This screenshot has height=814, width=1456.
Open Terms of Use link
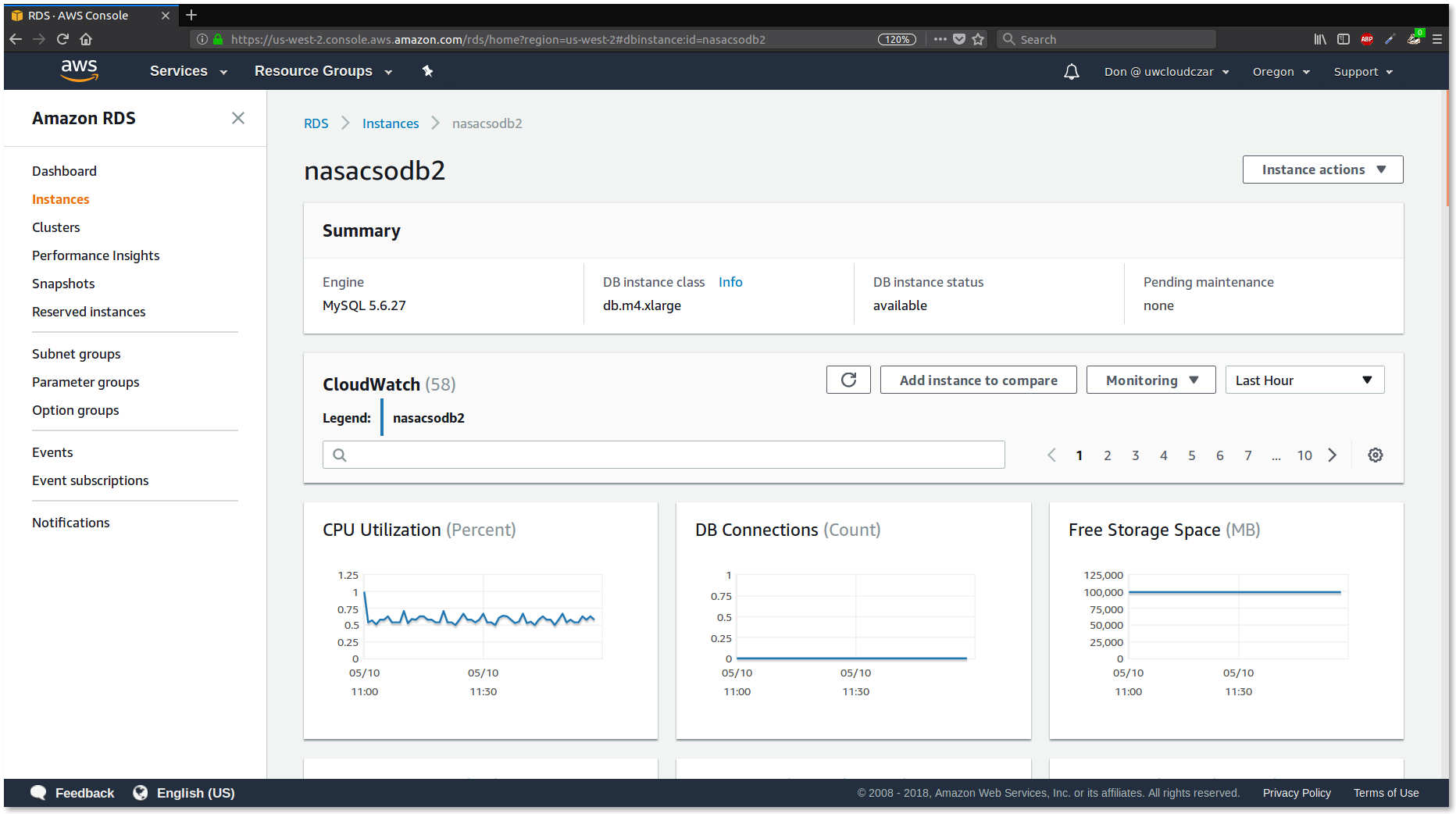[1386, 793]
